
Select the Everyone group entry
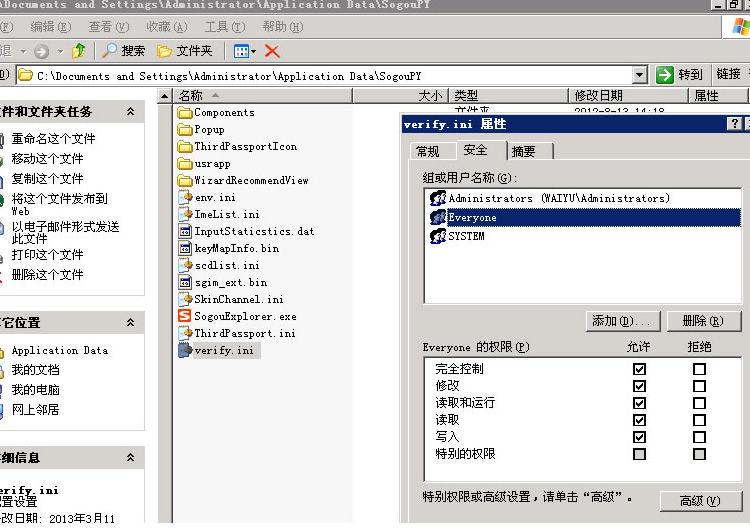click(x=583, y=217)
